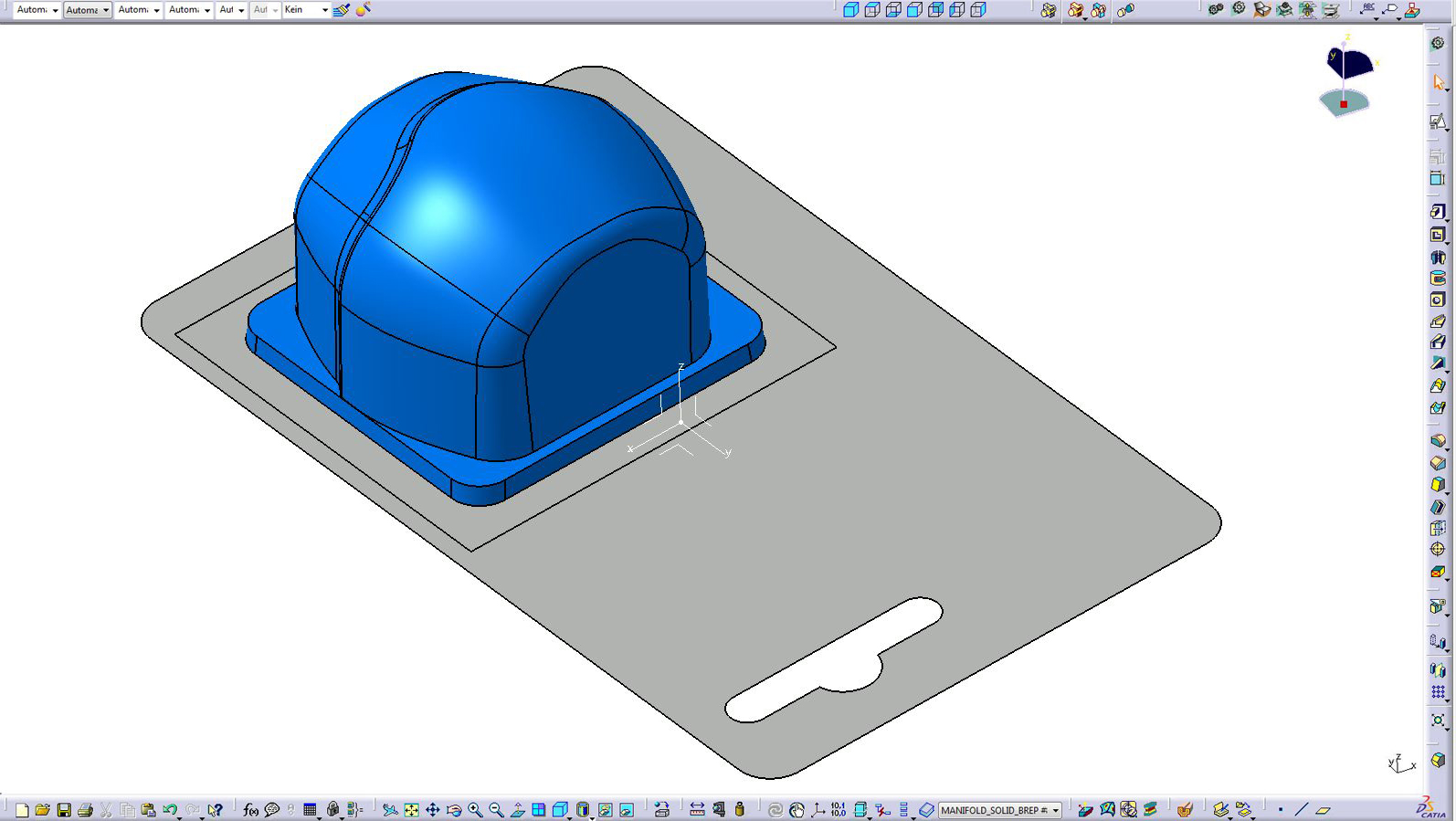
Task: Click the Open file folder icon
Action: (x=42, y=810)
